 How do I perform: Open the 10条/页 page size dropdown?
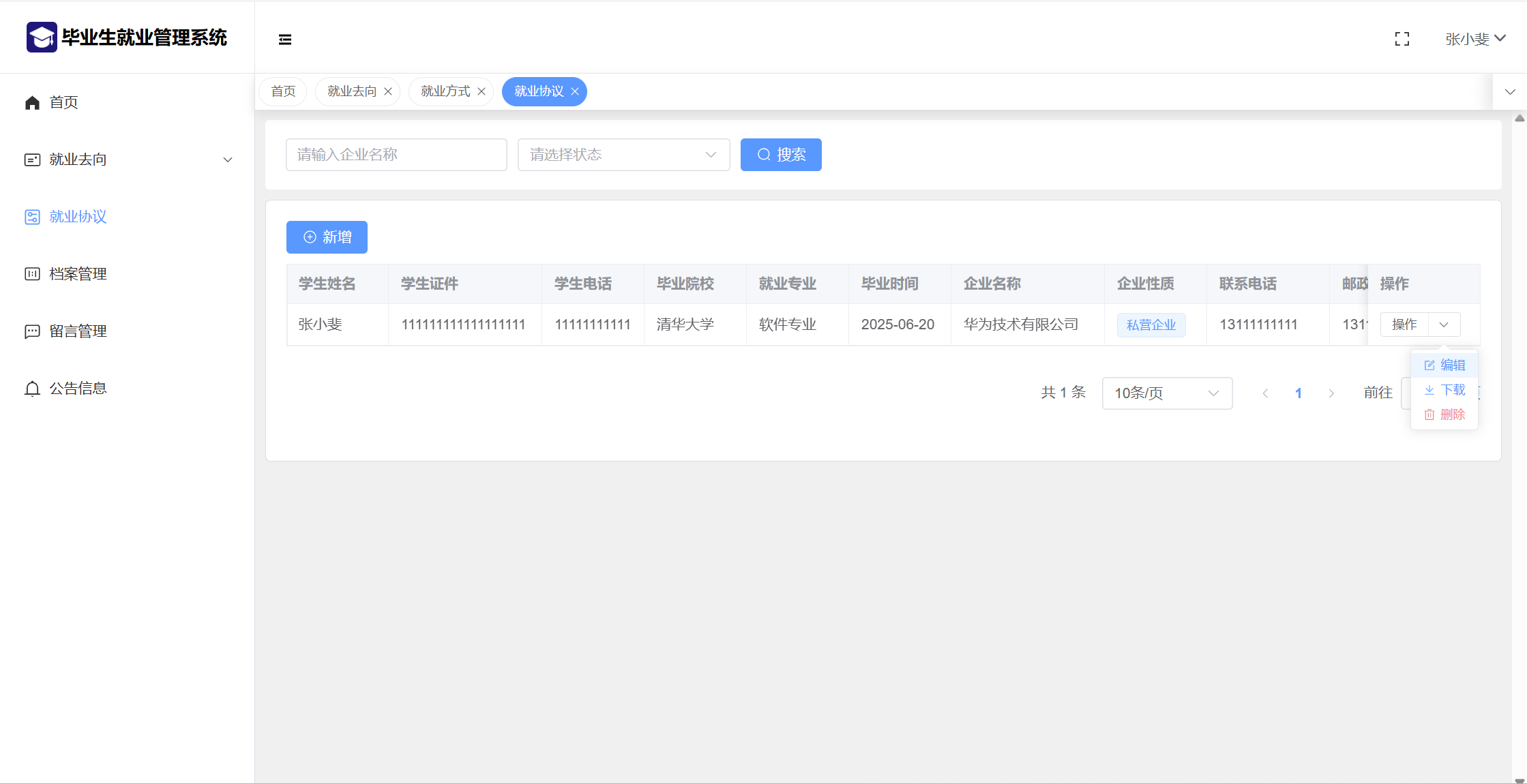coord(1166,393)
